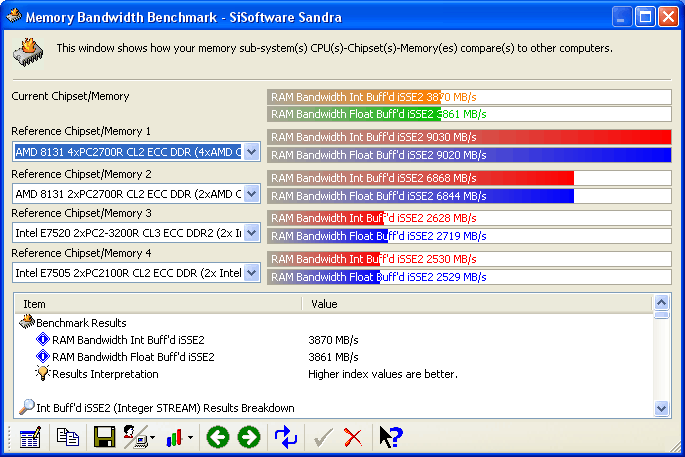Viewport: 685px width, 457px height.
Task: Open dropdown arrow beside chart icon
Action: coord(190,437)
